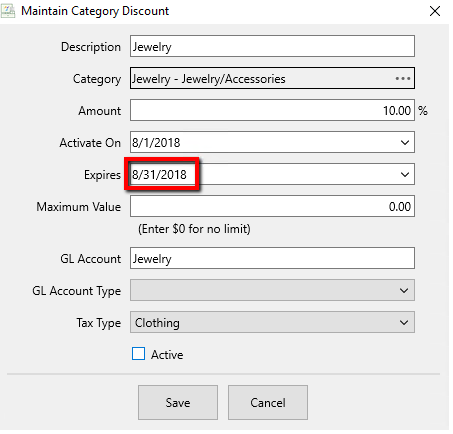The width and height of the screenshot is (453, 434).
Task: Expand the Expires date picker arrow
Action: point(405,174)
